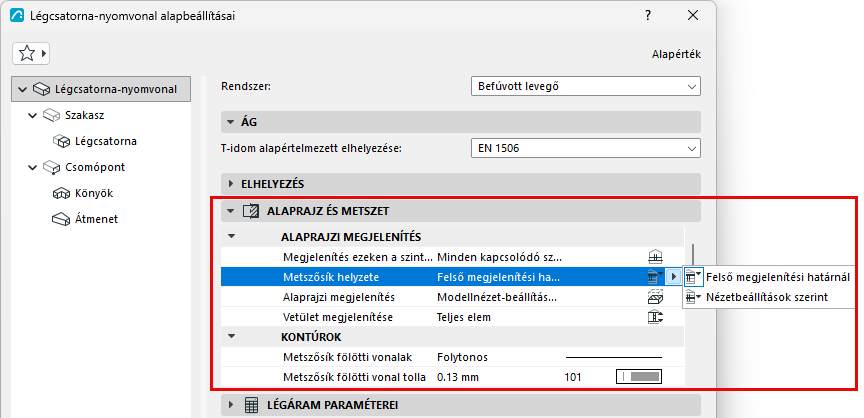Click the Légcsatorna duct icon
Image resolution: width=864 pixels, height=418 pixels.
click(x=61, y=142)
